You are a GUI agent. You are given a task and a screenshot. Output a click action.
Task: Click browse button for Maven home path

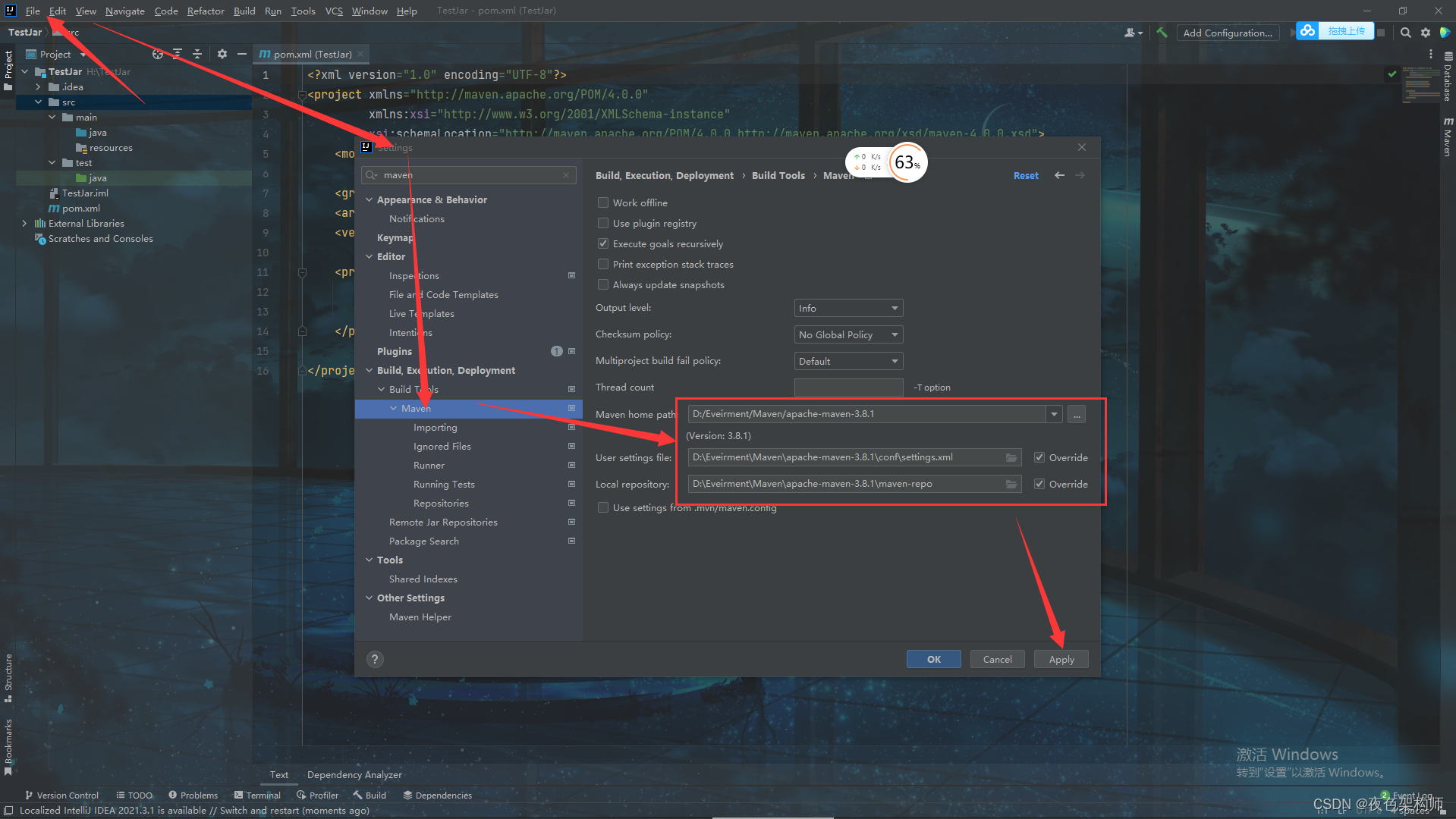1076,414
